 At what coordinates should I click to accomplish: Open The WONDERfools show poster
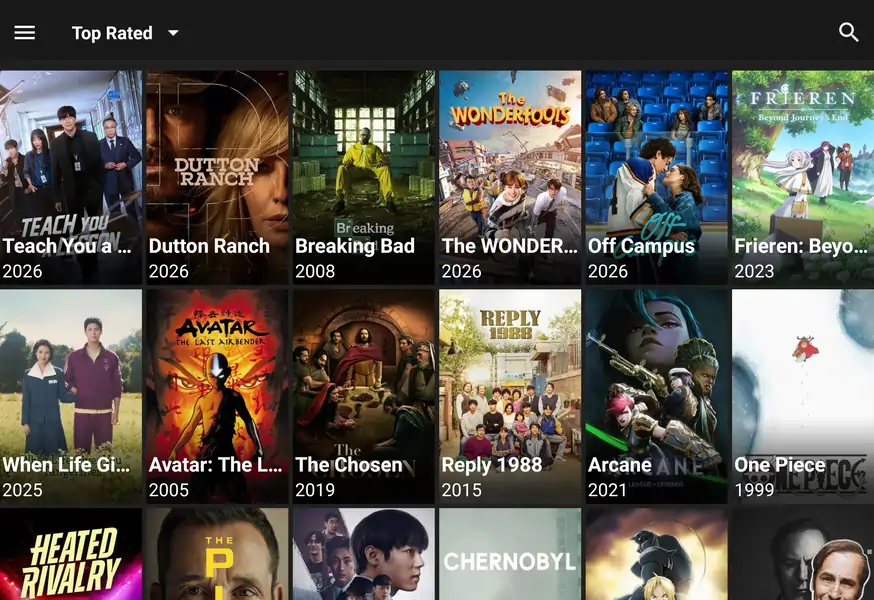pos(510,177)
